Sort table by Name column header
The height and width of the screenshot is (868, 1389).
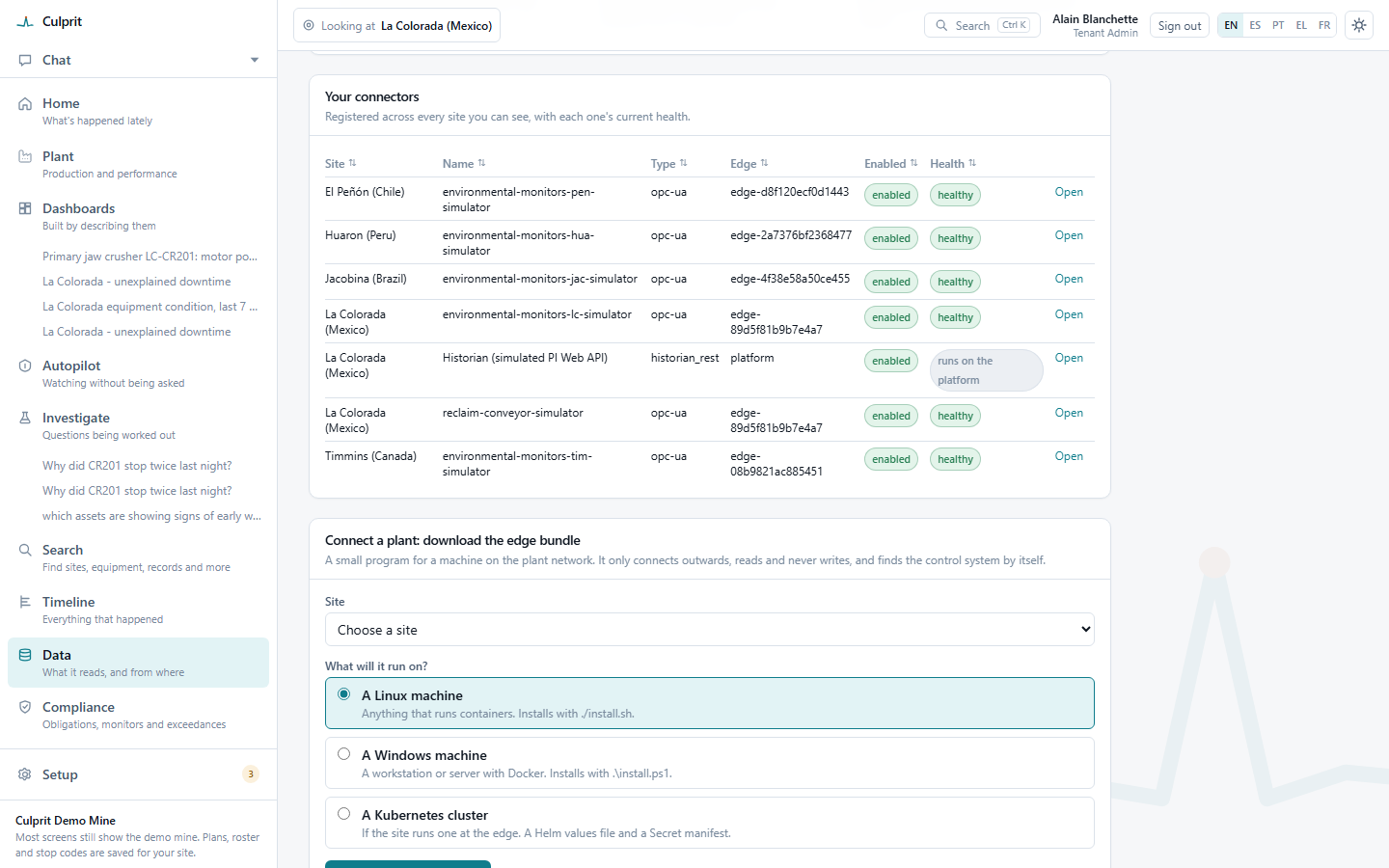click(464, 164)
